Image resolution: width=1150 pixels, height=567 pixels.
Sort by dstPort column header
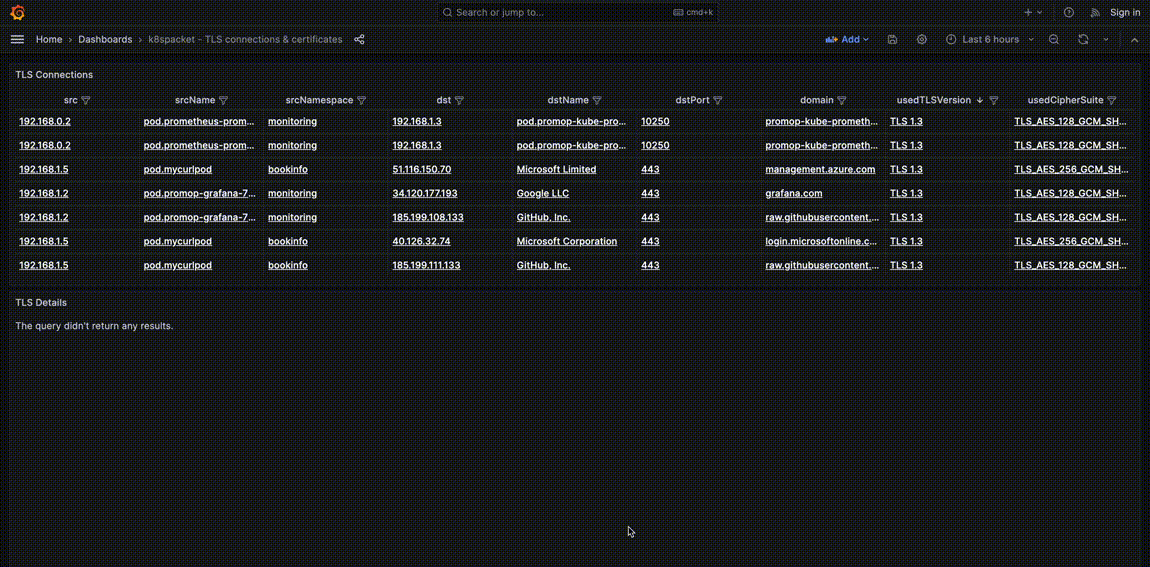coord(692,100)
